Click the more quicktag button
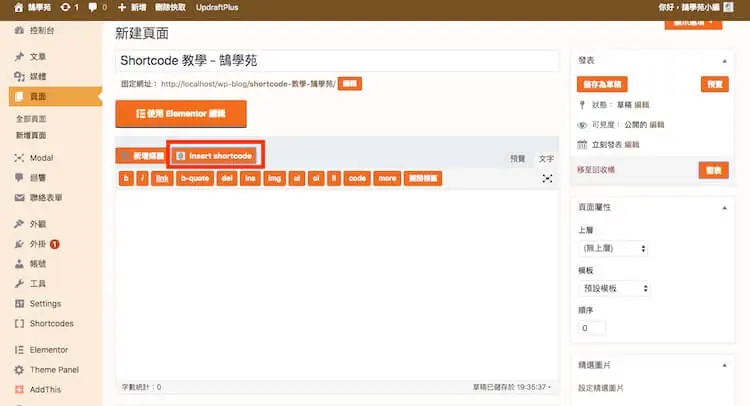The image size is (750, 406). 387,178
